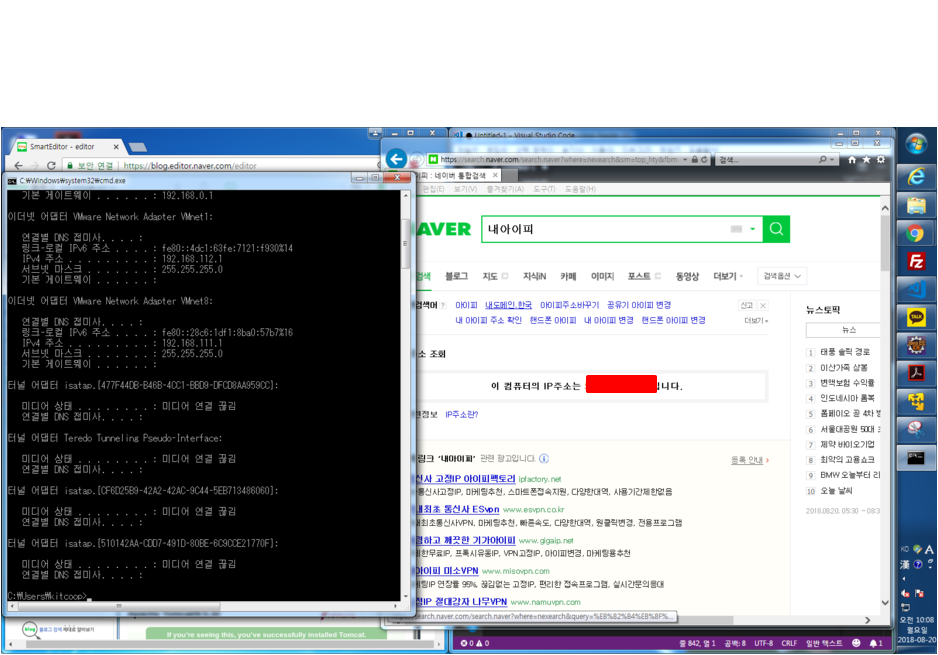This screenshot has height=655, width=938.
Task: Open news topic 인도네시아 롬복
Action: pos(847,398)
